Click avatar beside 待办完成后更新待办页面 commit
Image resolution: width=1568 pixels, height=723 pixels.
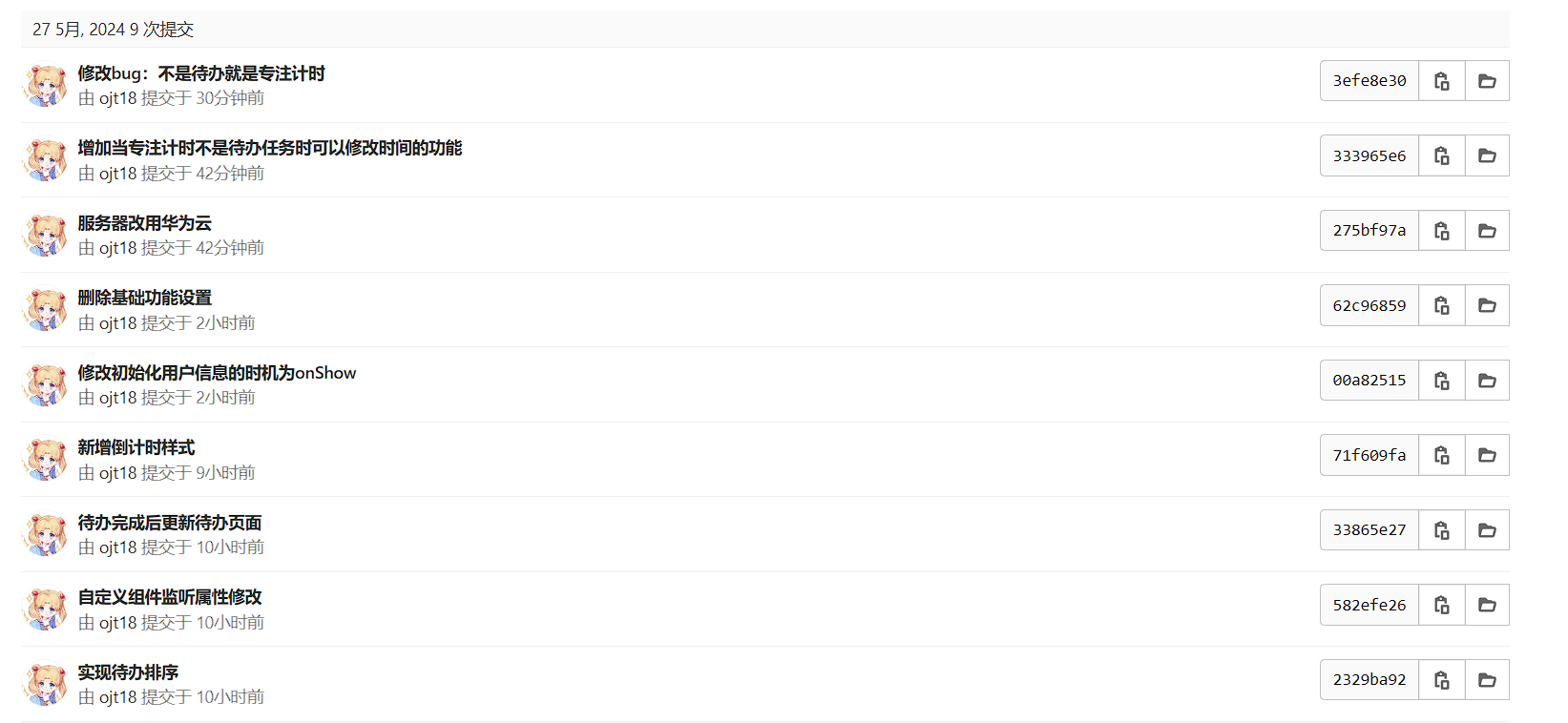(45, 534)
